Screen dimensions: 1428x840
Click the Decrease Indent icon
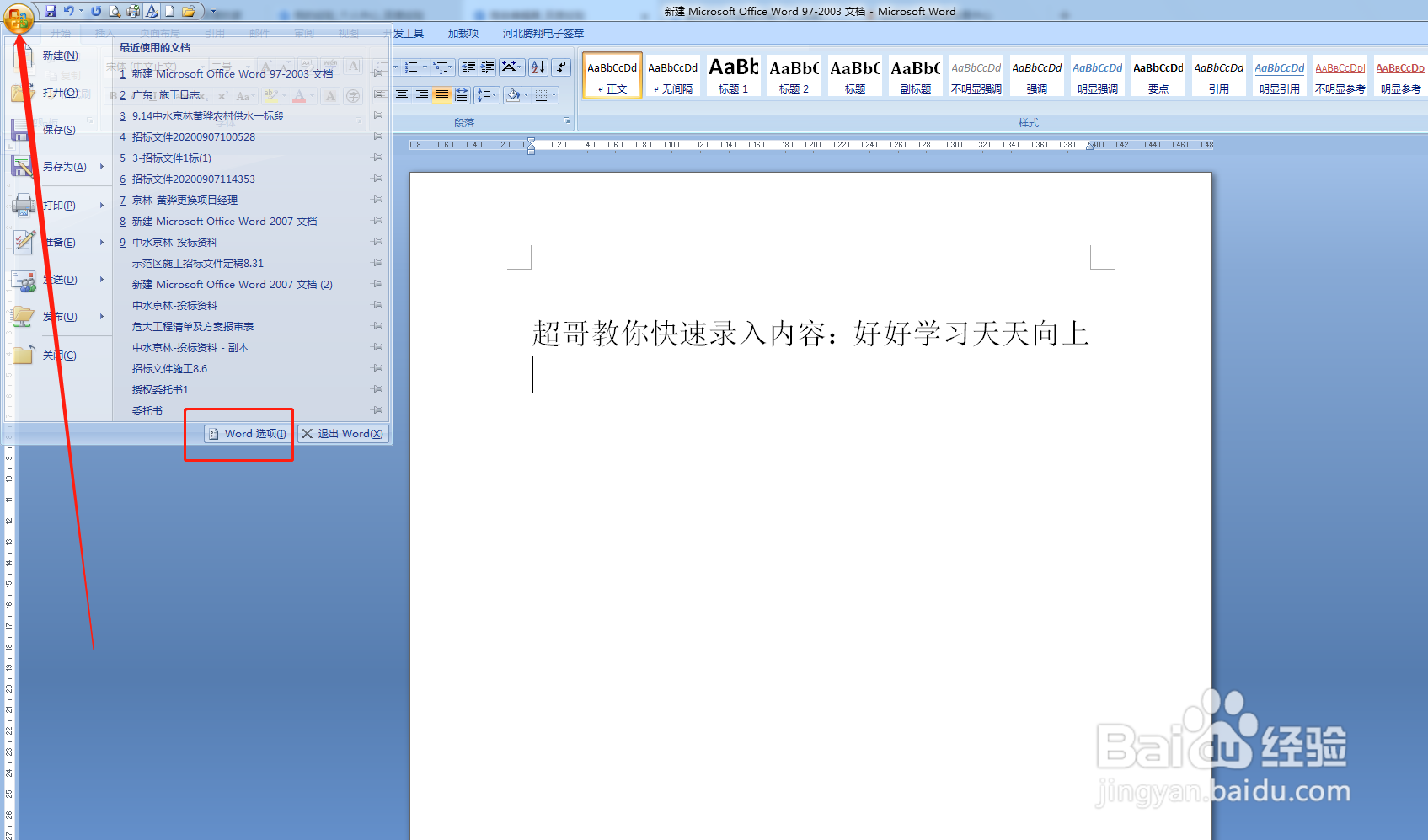pos(469,67)
